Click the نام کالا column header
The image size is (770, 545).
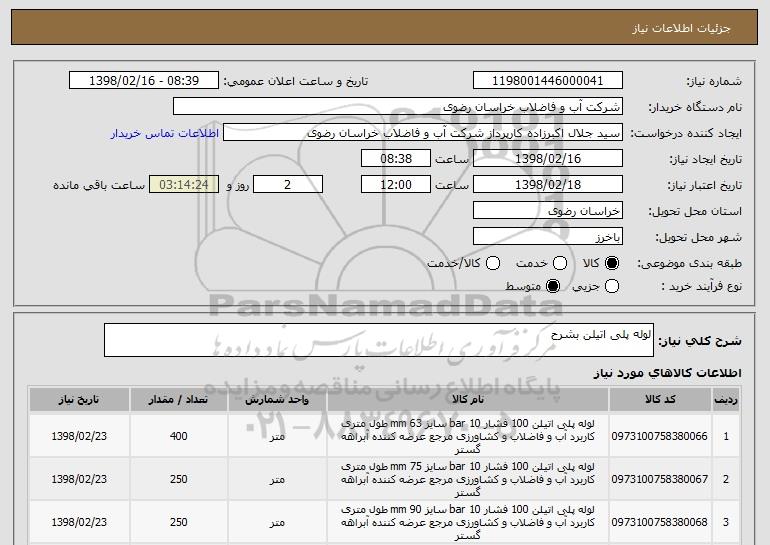pos(468,400)
